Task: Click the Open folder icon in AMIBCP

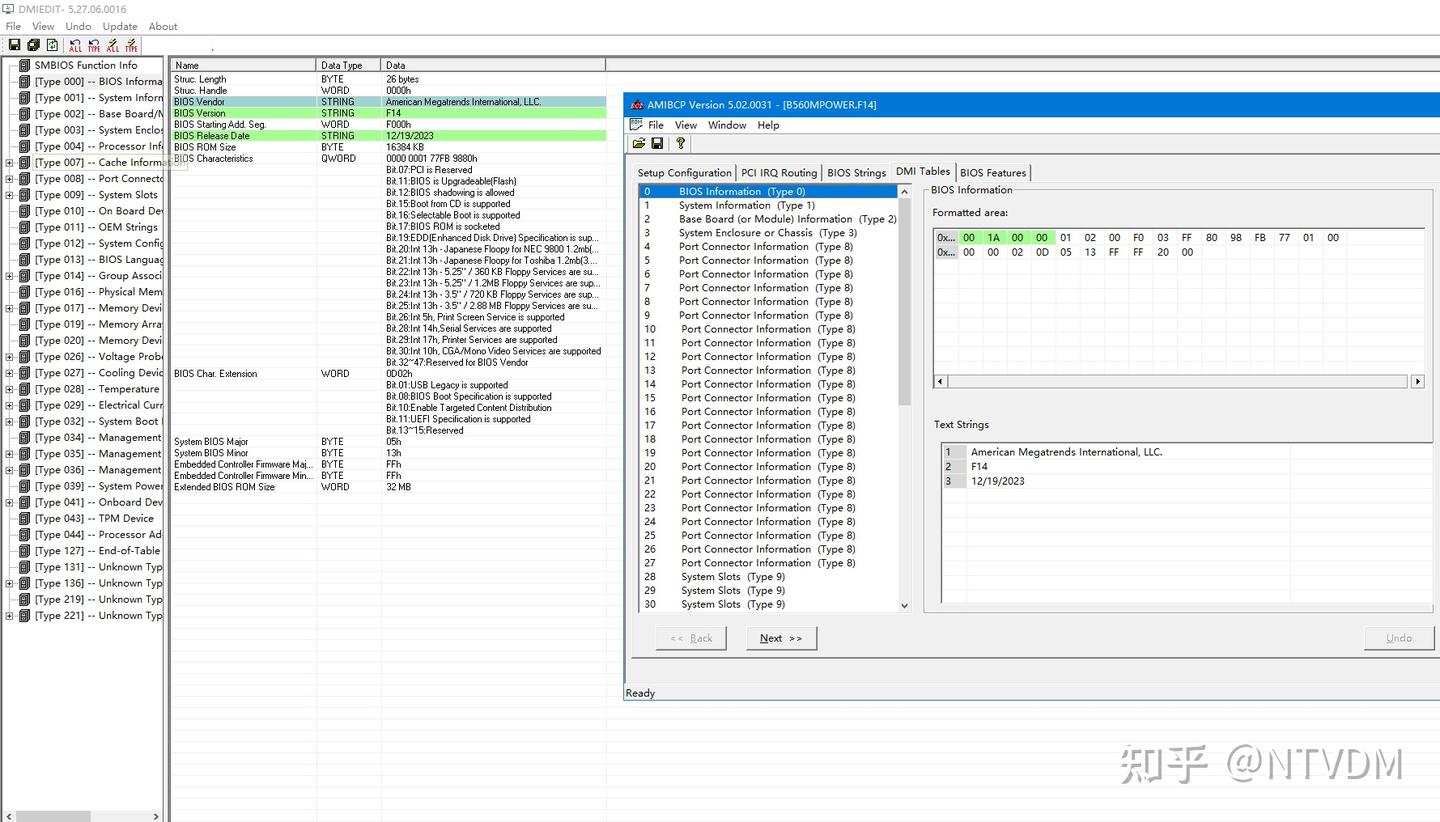Action: click(639, 143)
